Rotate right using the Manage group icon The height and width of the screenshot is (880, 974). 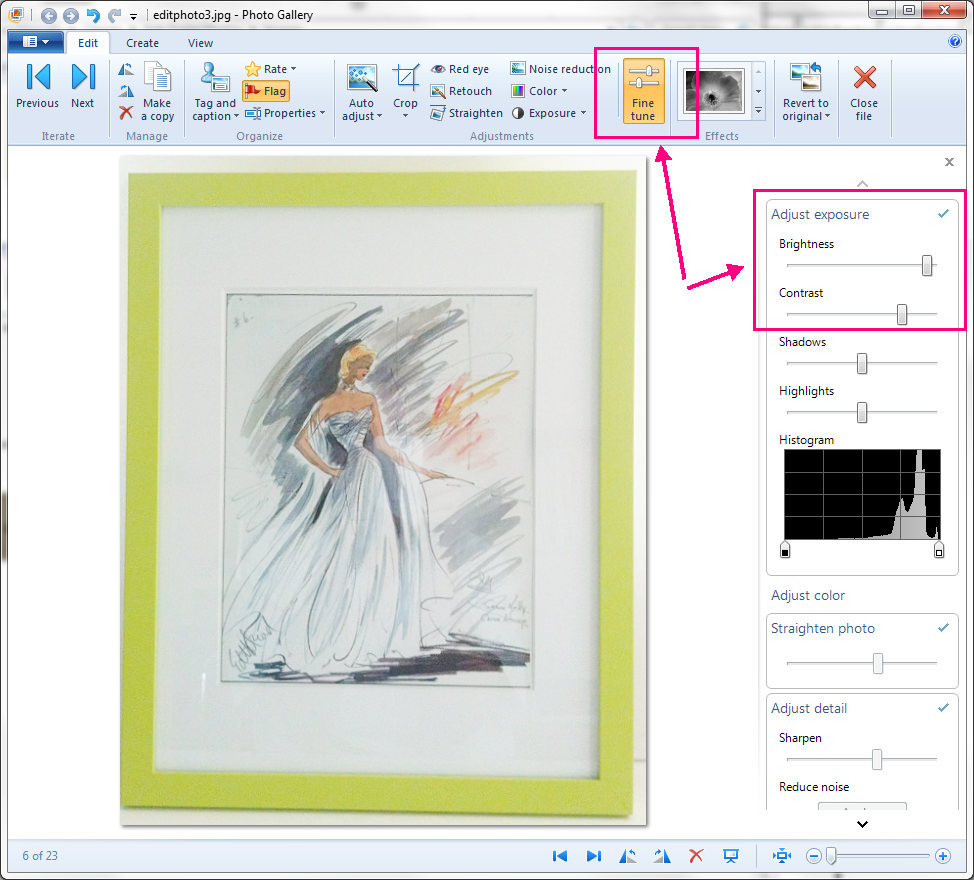[x=126, y=91]
